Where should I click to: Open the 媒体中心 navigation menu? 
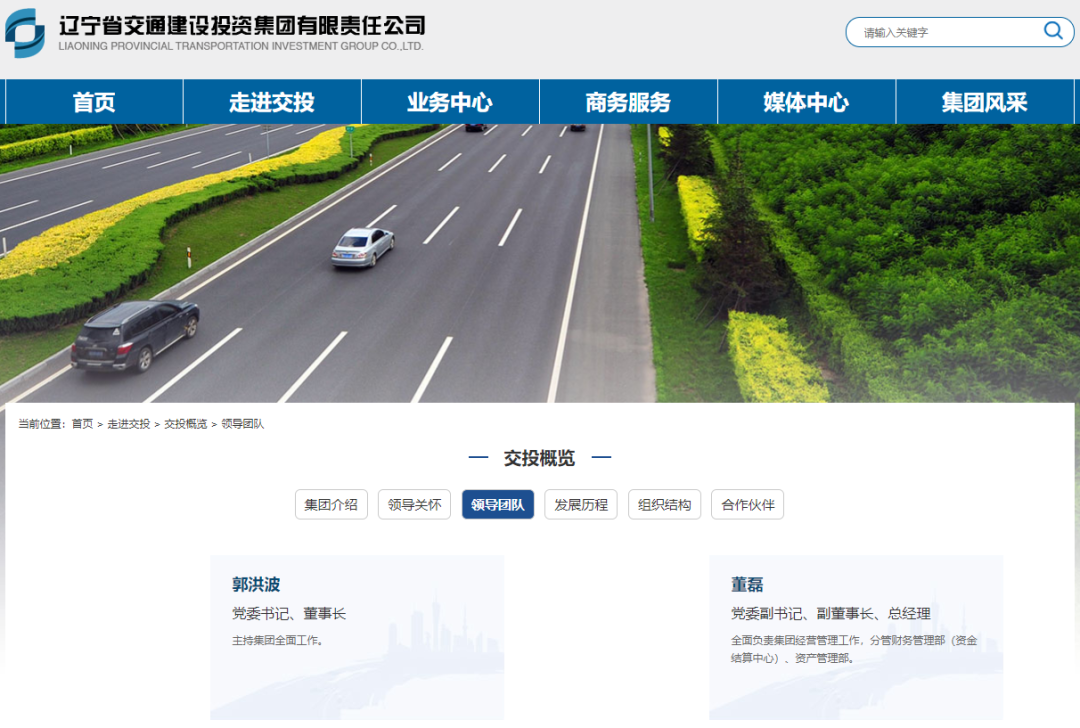click(807, 102)
